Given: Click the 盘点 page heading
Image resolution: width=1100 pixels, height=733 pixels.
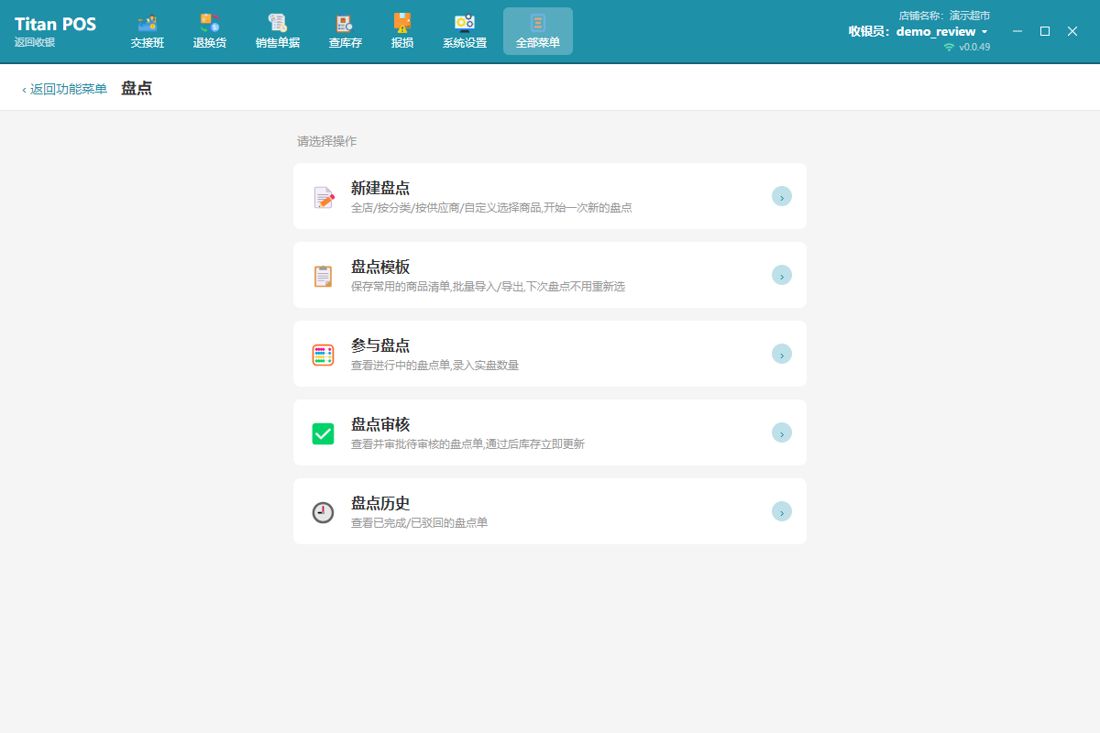Looking at the screenshot, I should pos(137,88).
